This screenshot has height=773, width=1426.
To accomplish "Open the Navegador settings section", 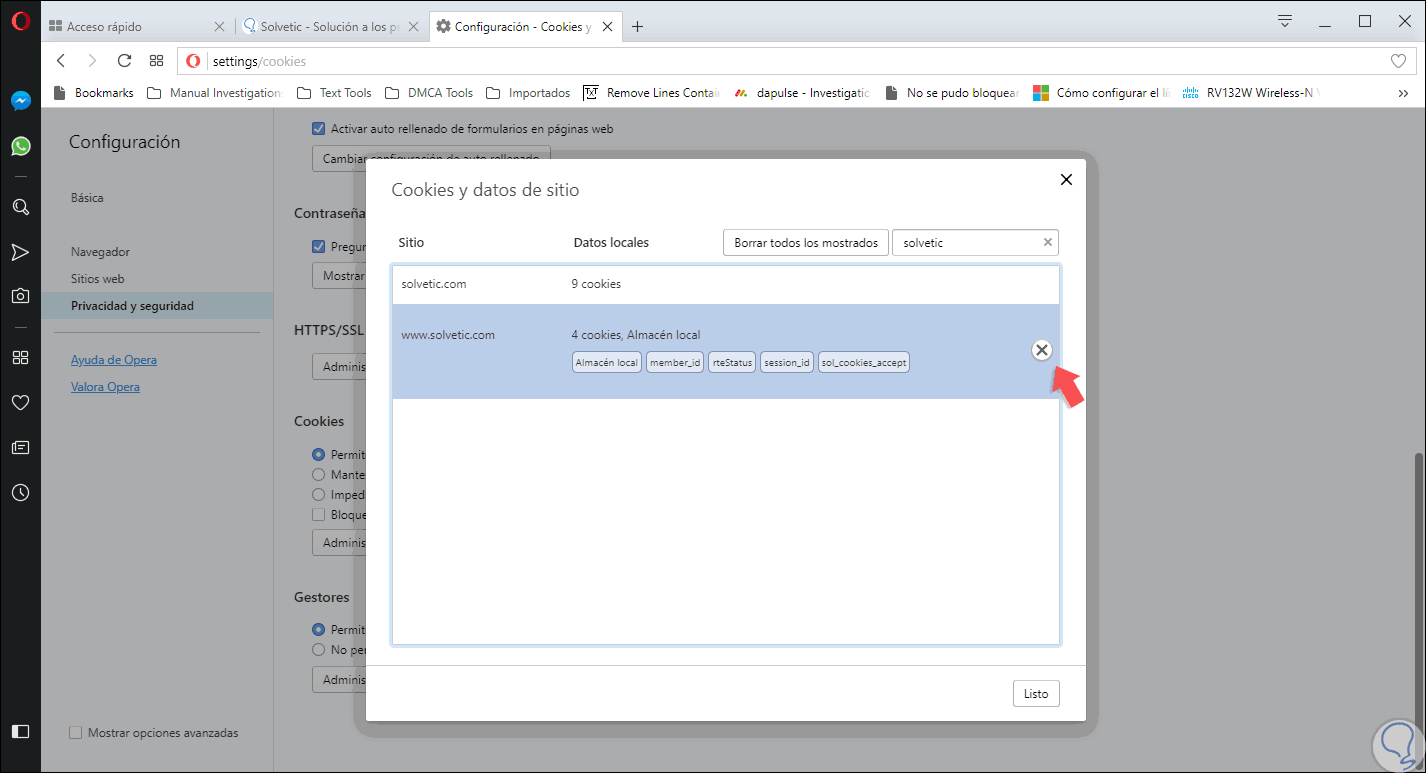I will 100,252.
